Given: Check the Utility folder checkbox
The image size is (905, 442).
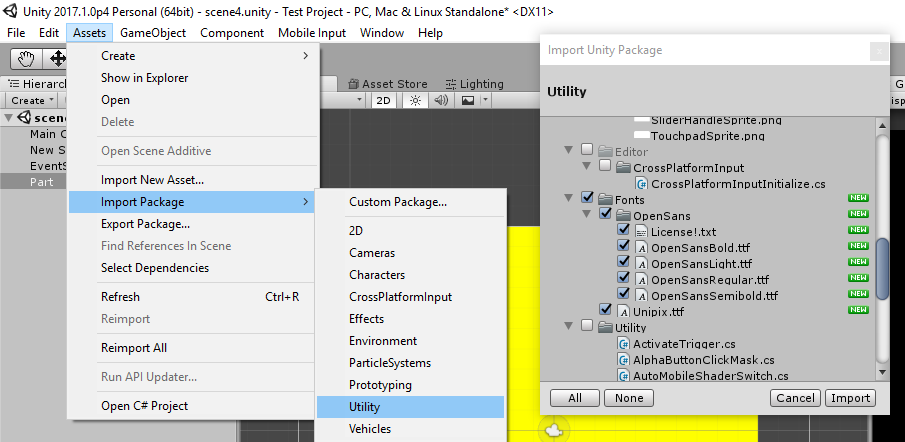Looking at the screenshot, I should point(587,325).
